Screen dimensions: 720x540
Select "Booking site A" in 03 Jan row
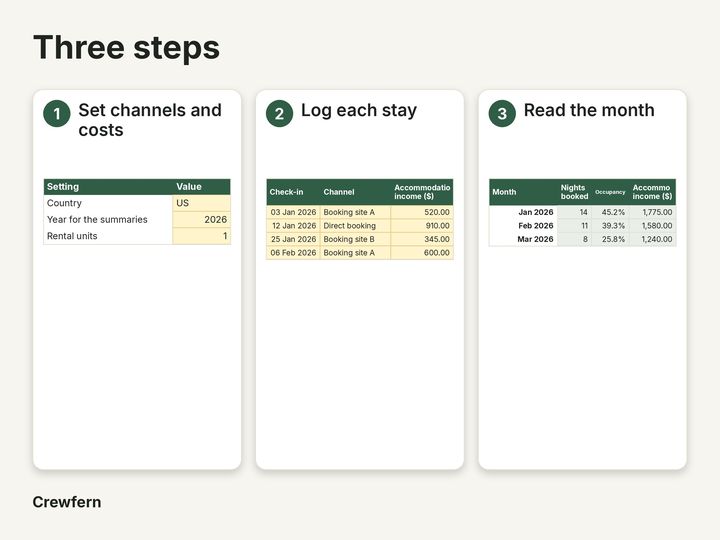tap(355, 212)
